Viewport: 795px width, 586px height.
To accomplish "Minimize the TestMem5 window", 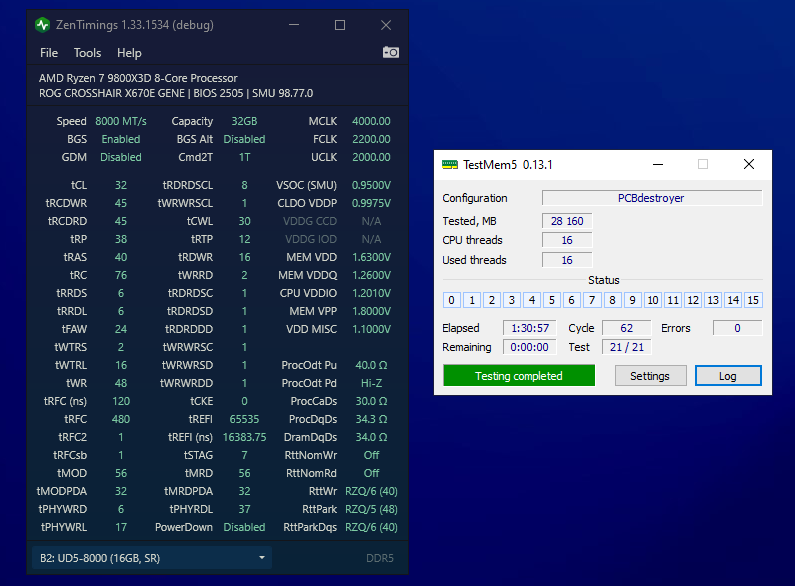I will click(657, 164).
